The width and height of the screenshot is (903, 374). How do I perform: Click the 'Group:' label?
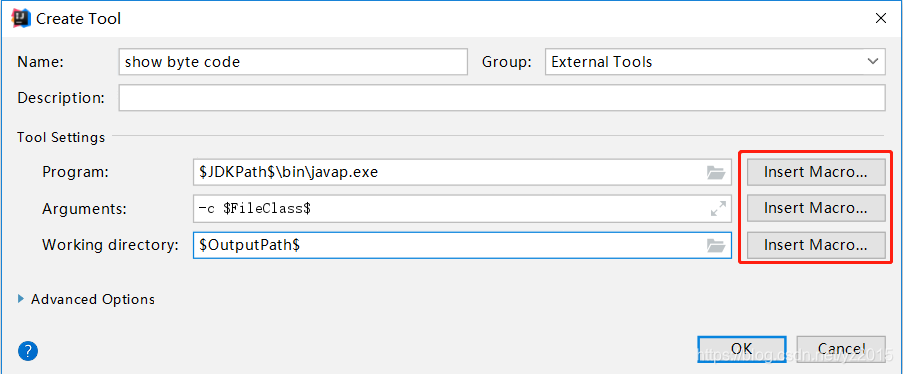(x=507, y=62)
